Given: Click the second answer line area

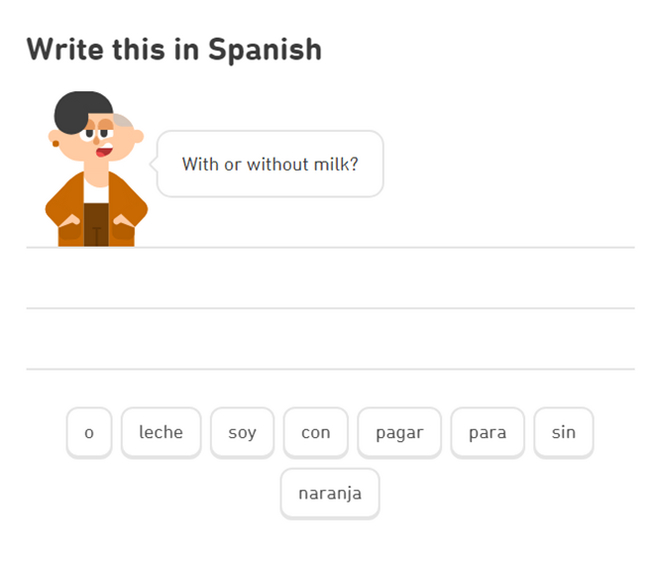Looking at the screenshot, I should pyautogui.click(x=330, y=339).
